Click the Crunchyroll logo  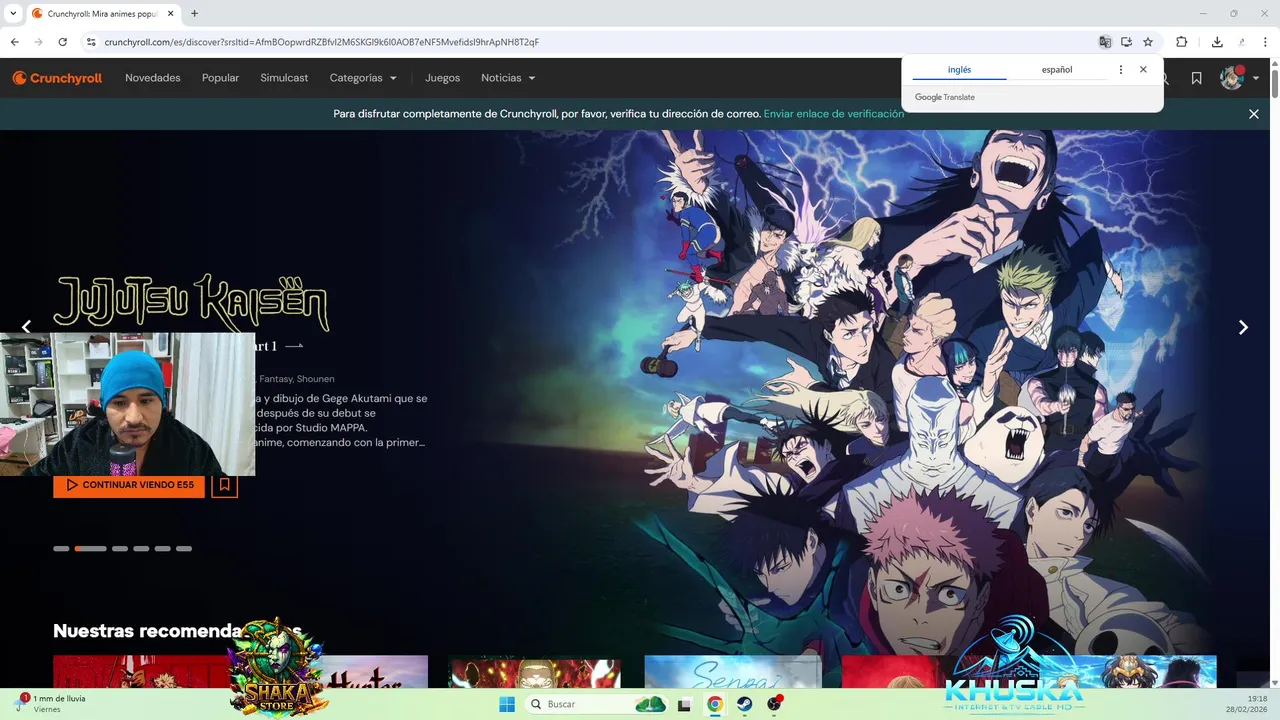[57, 78]
